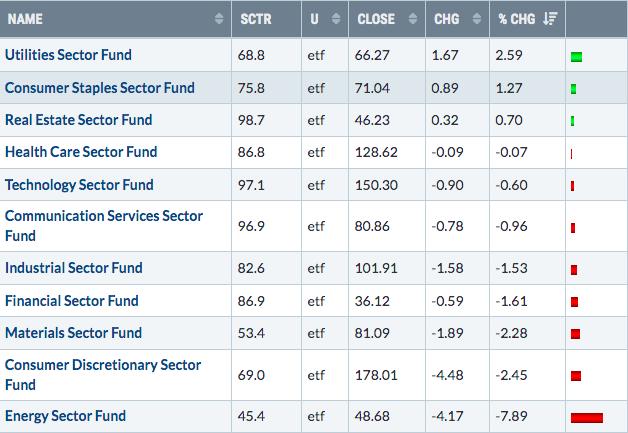Sort by CLOSE column arrows icon

coord(413,18)
